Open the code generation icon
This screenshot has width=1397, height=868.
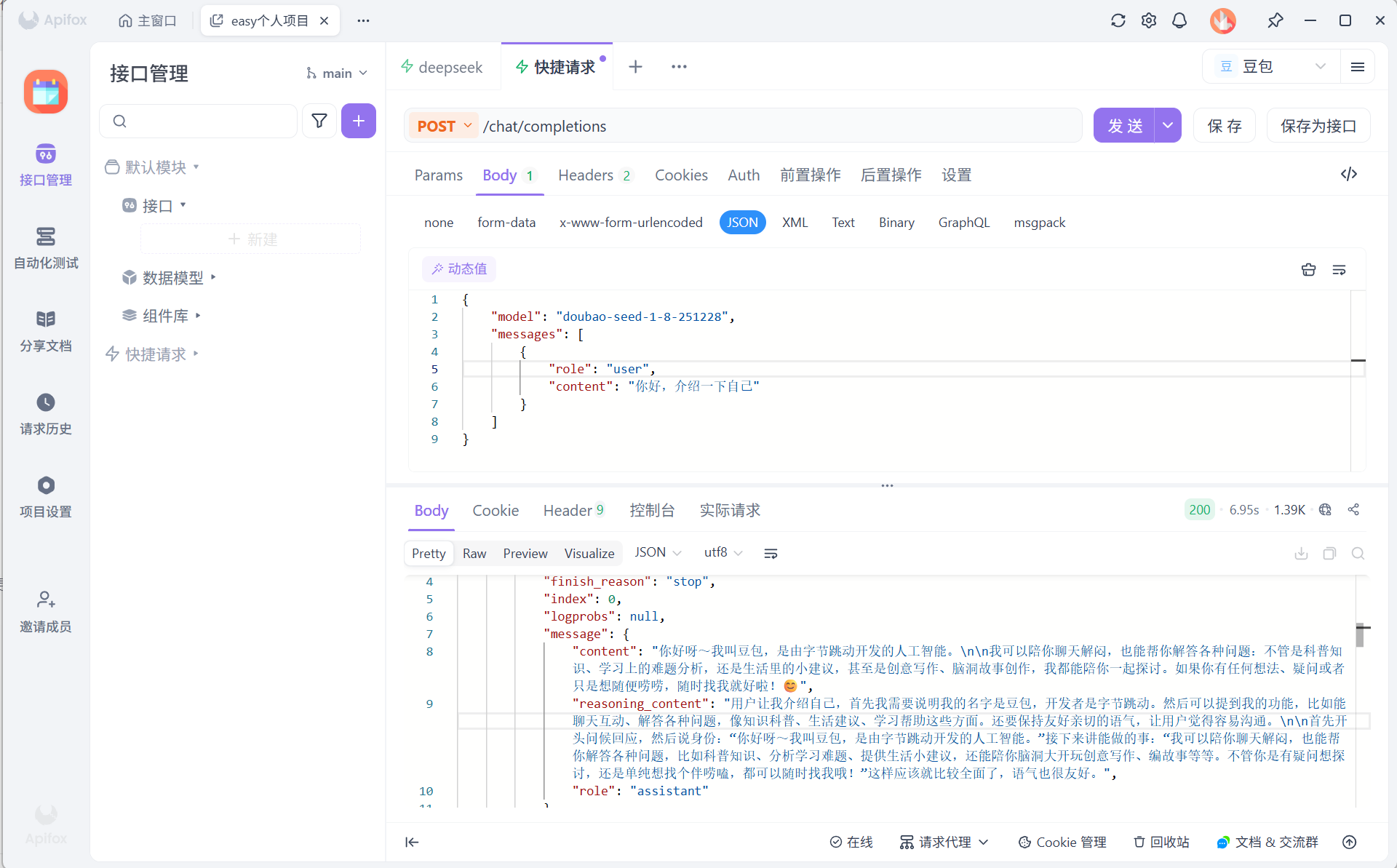(x=1348, y=175)
